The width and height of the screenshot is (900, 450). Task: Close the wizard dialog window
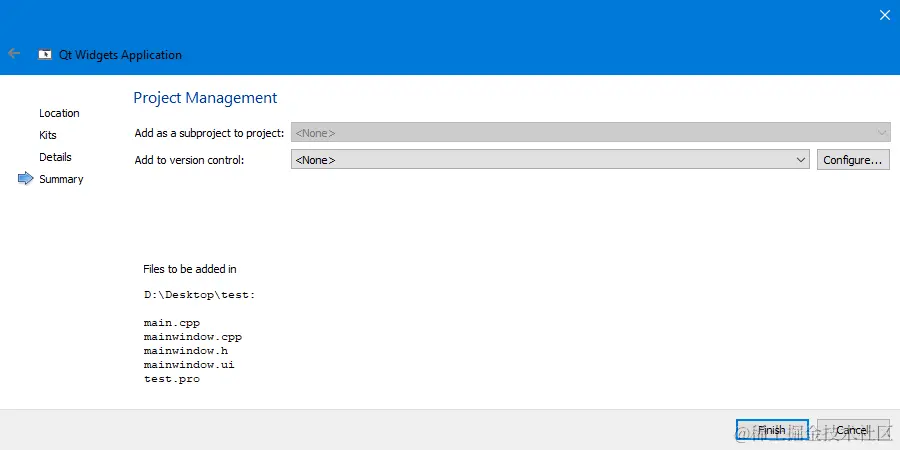885,15
